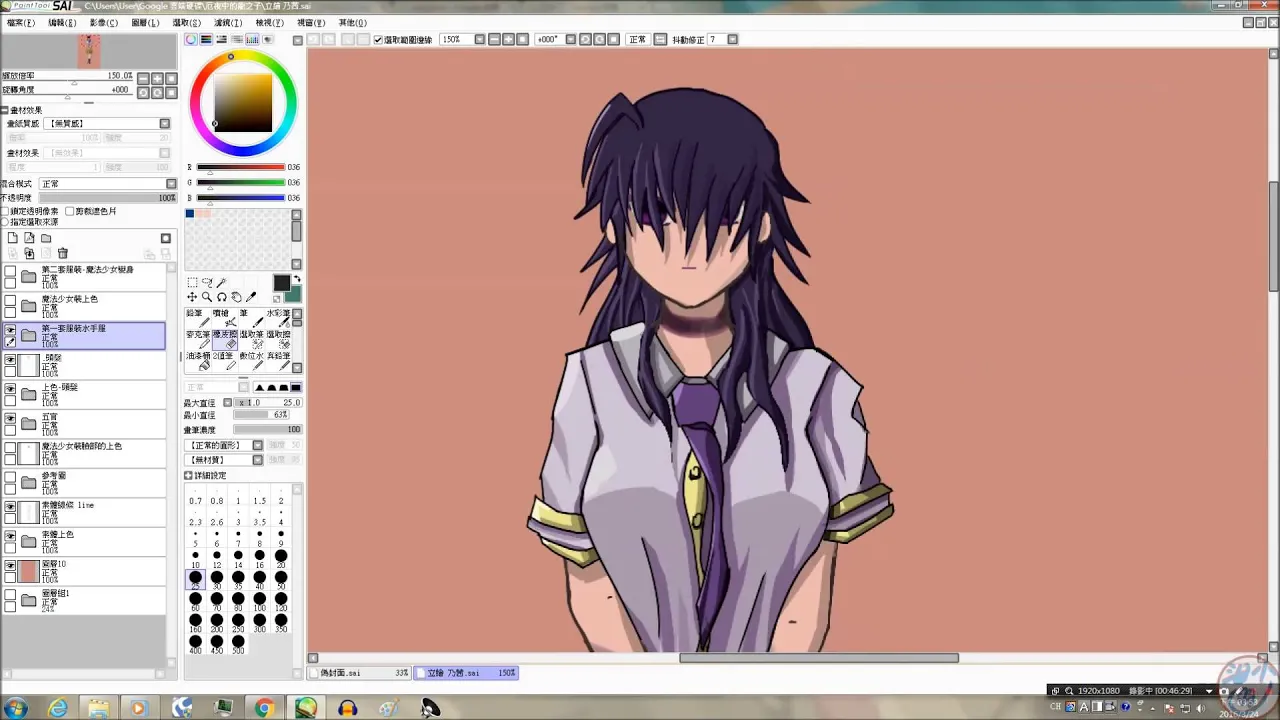Open the 檔案 File menu
Viewport: 1280px width, 720px height.
click(20, 23)
